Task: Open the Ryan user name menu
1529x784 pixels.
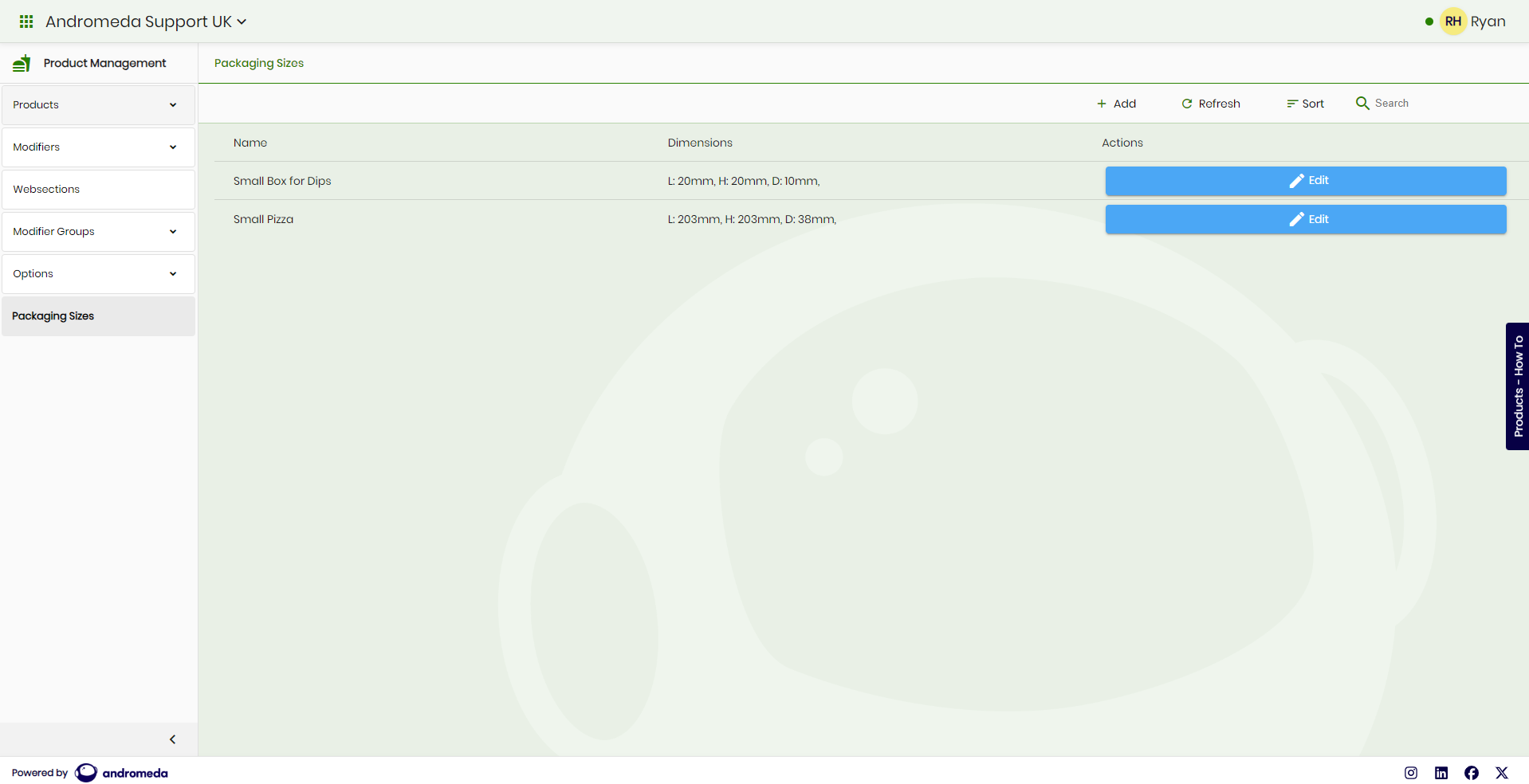Action: click(x=1488, y=22)
